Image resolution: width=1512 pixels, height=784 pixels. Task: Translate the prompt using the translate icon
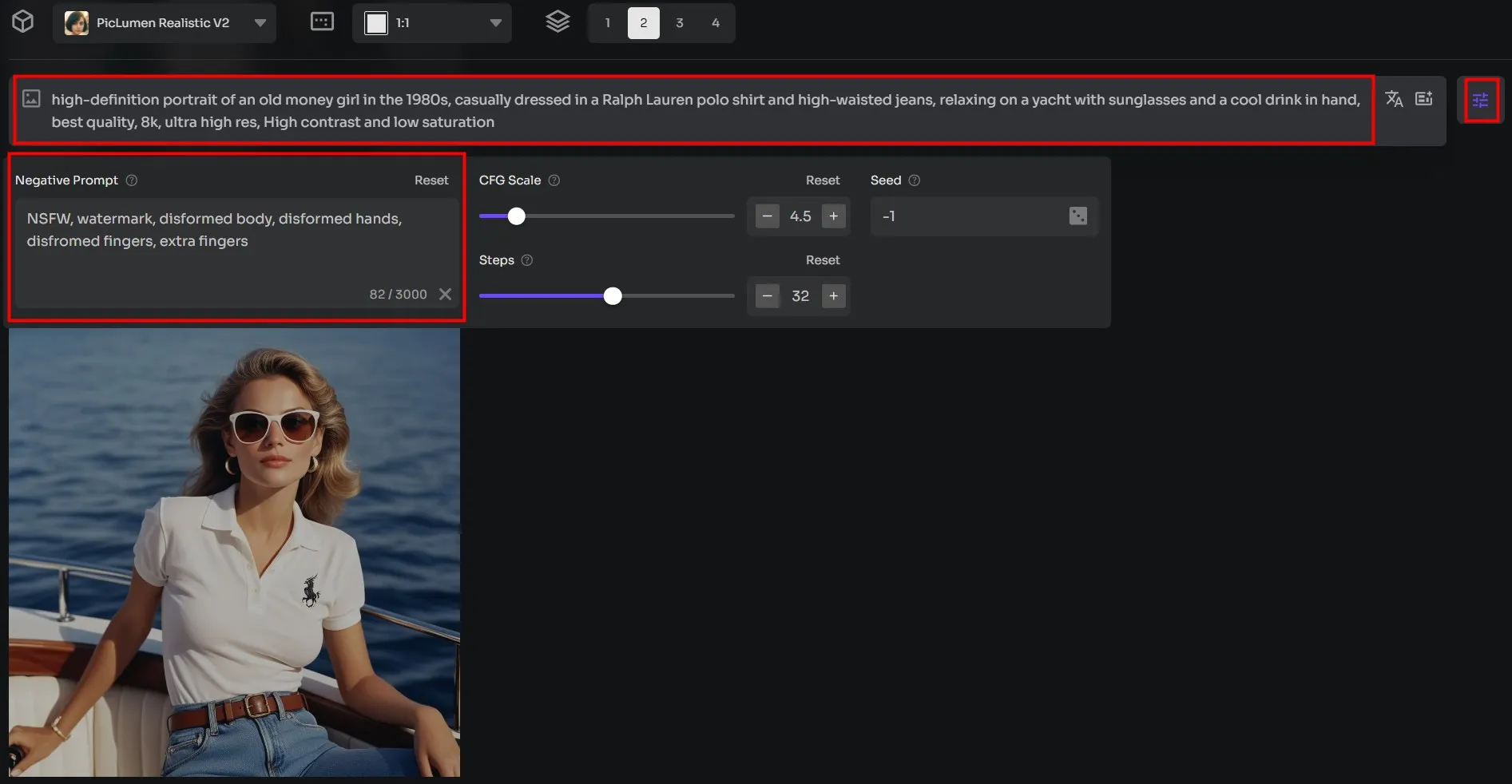pos(1394,99)
